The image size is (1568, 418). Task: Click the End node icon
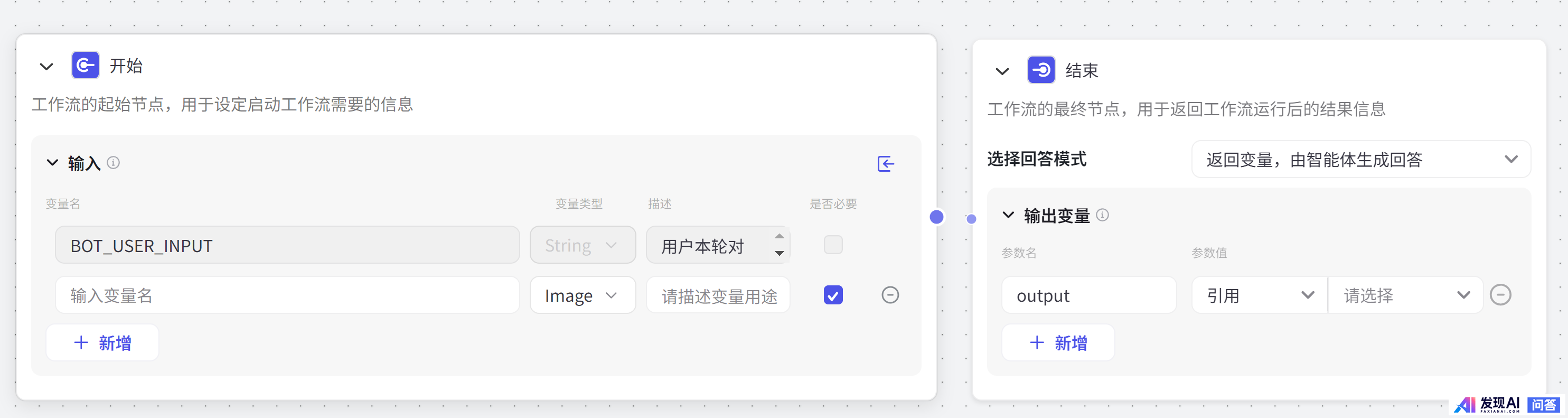coord(1041,70)
